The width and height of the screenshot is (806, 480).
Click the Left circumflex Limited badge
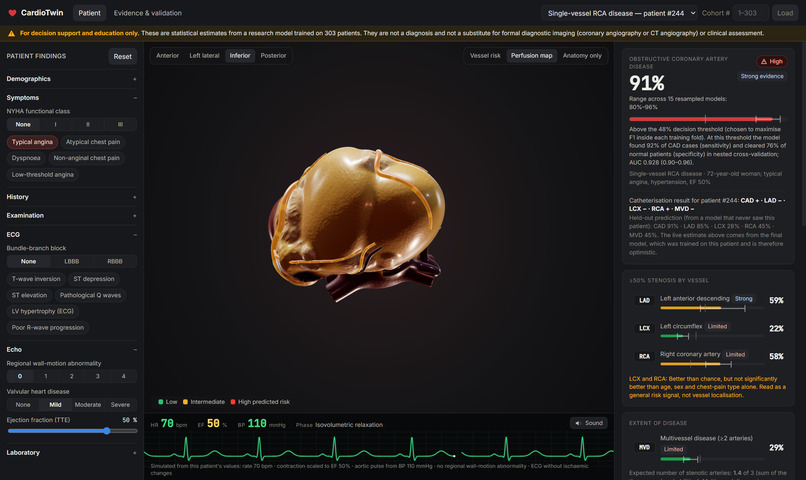coord(717,326)
